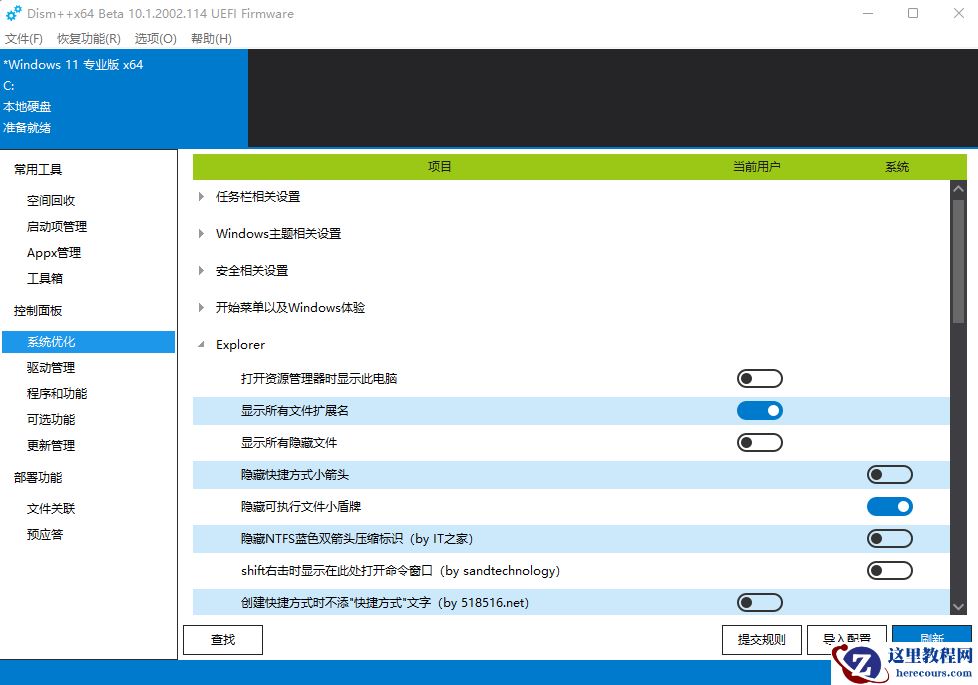Click the 提交规则 button
Image resolution: width=978 pixels, height=685 pixels.
761,639
